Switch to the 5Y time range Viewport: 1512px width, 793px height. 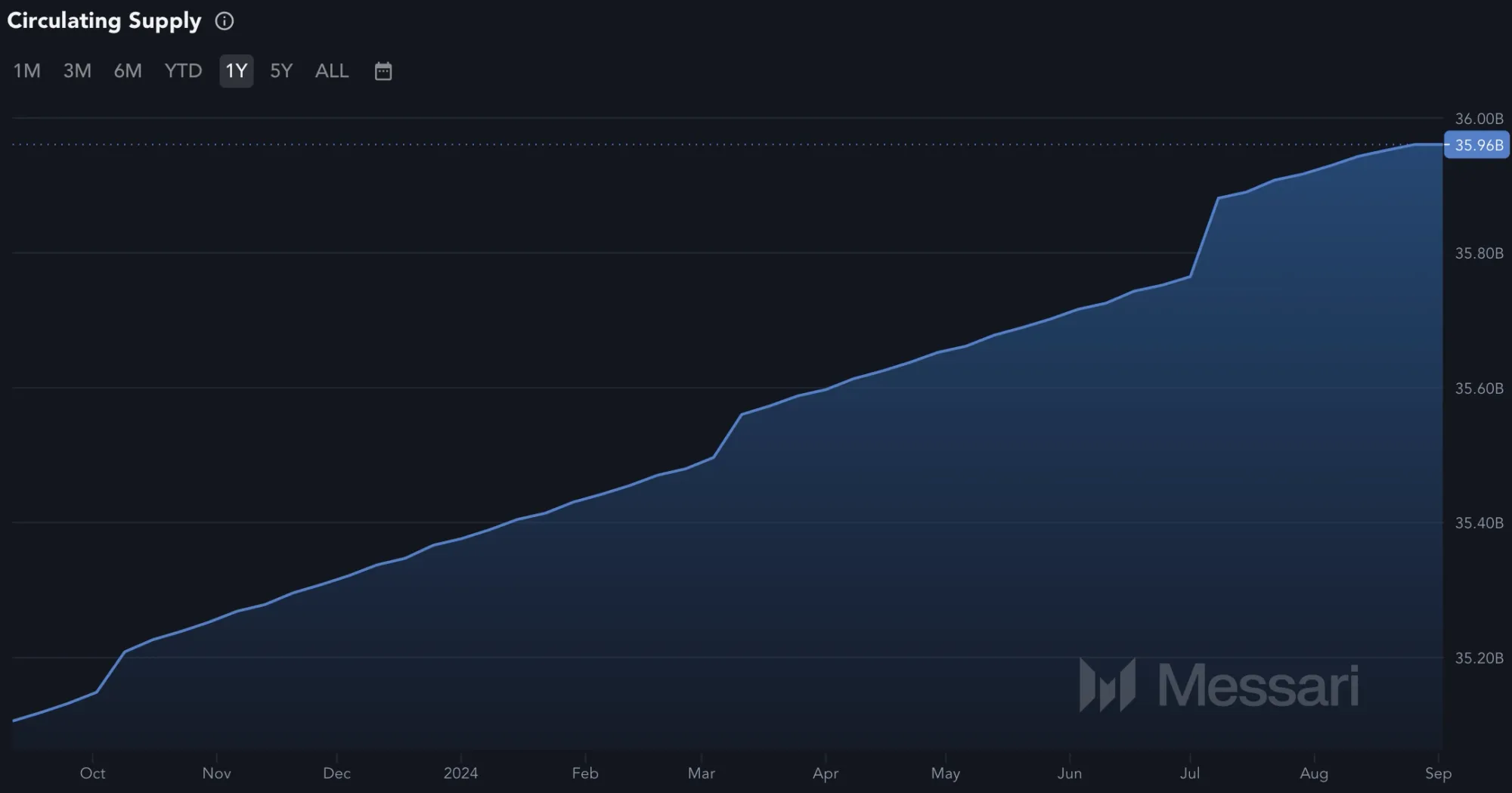[281, 71]
